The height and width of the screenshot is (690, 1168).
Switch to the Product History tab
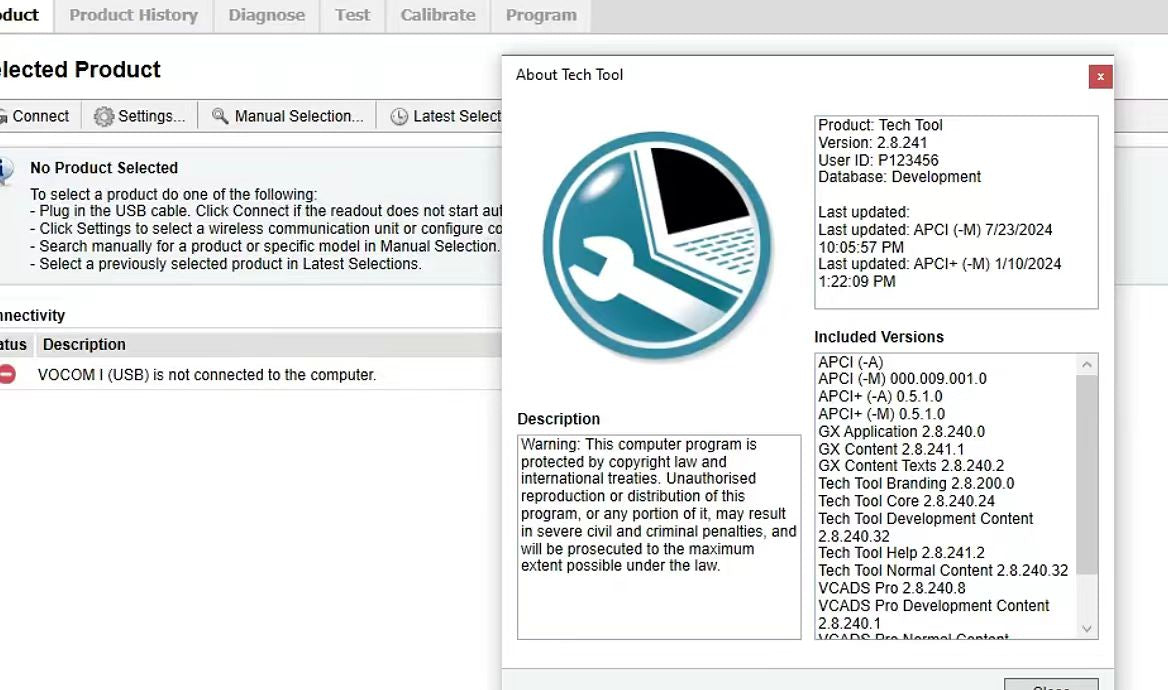(133, 15)
